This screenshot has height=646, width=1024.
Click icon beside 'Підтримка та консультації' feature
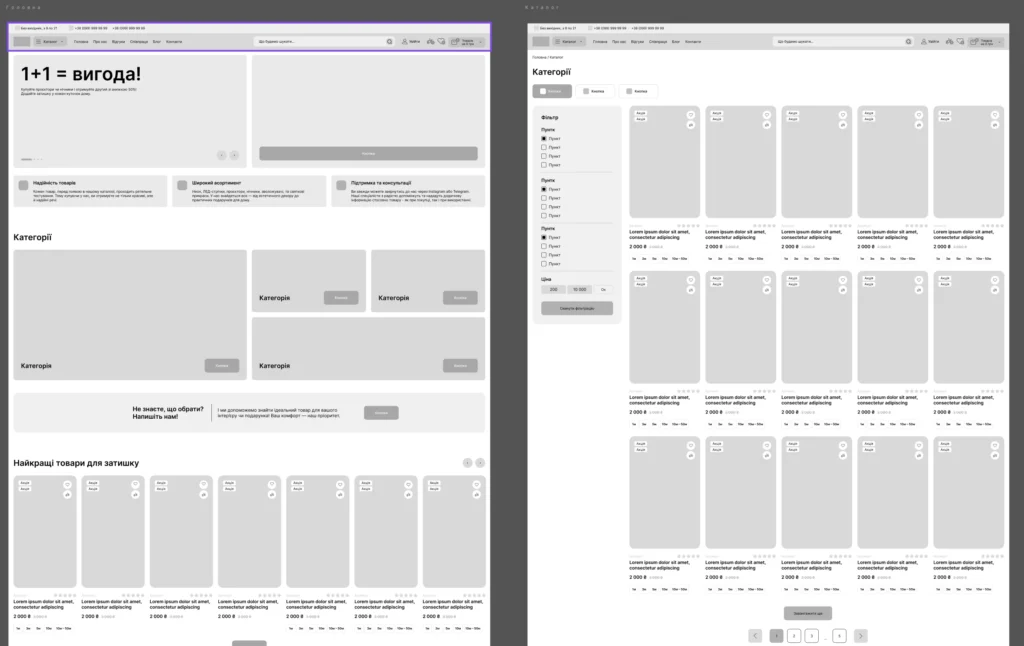click(x=341, y=186)
